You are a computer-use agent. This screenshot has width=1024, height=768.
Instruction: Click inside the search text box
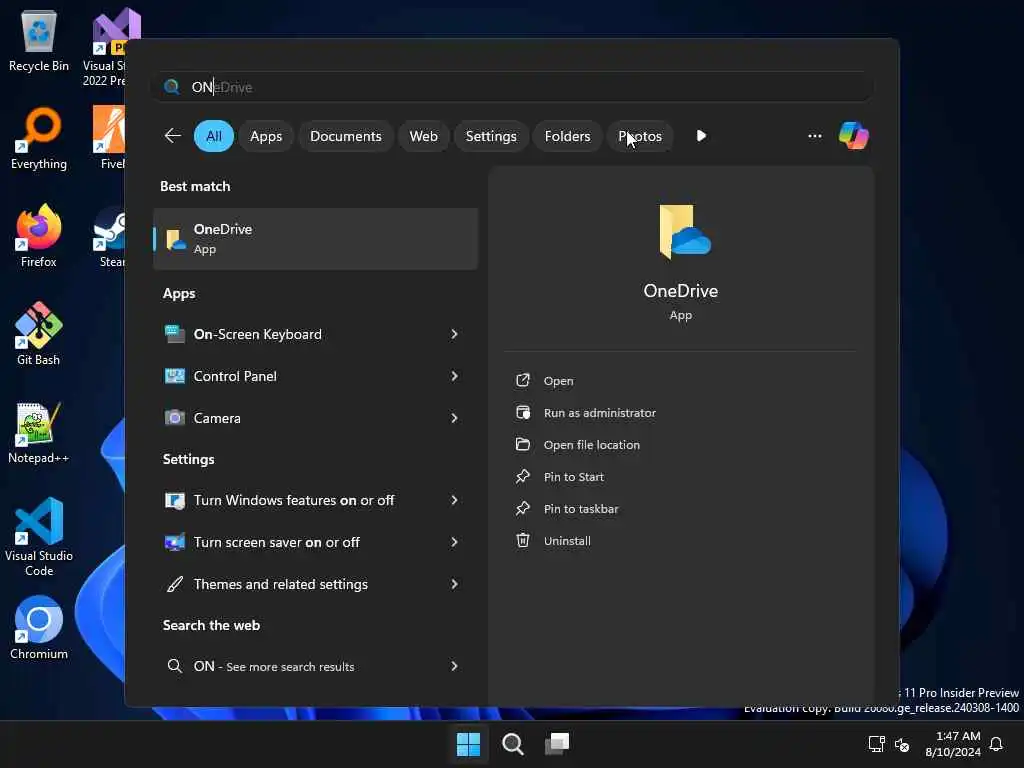512,87
